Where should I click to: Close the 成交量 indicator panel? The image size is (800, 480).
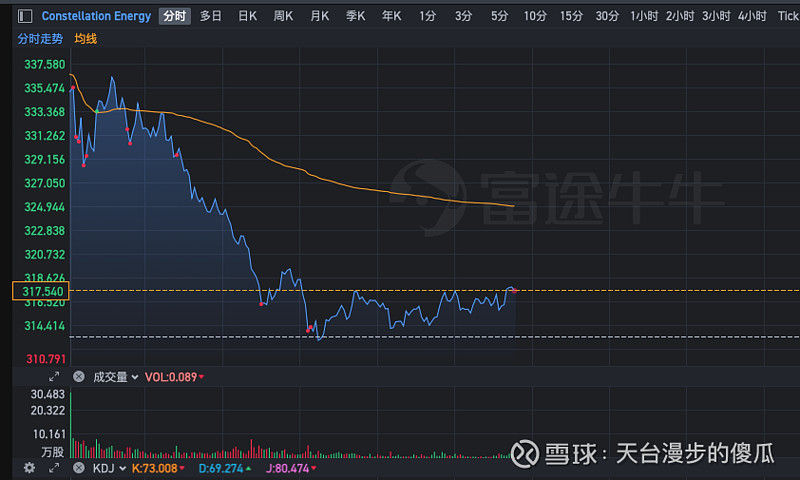coord(79,376)
